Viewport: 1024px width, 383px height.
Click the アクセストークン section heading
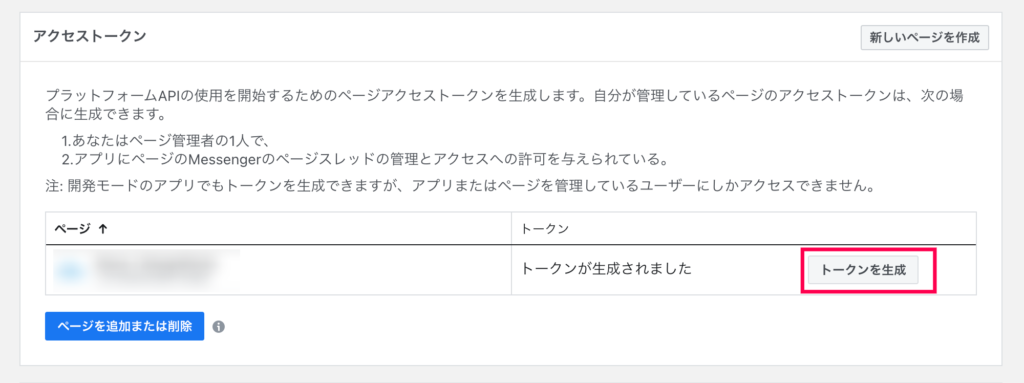89,36
